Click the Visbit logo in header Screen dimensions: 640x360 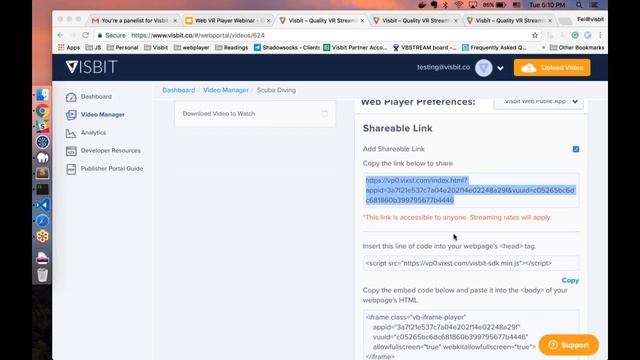point(91,67)
